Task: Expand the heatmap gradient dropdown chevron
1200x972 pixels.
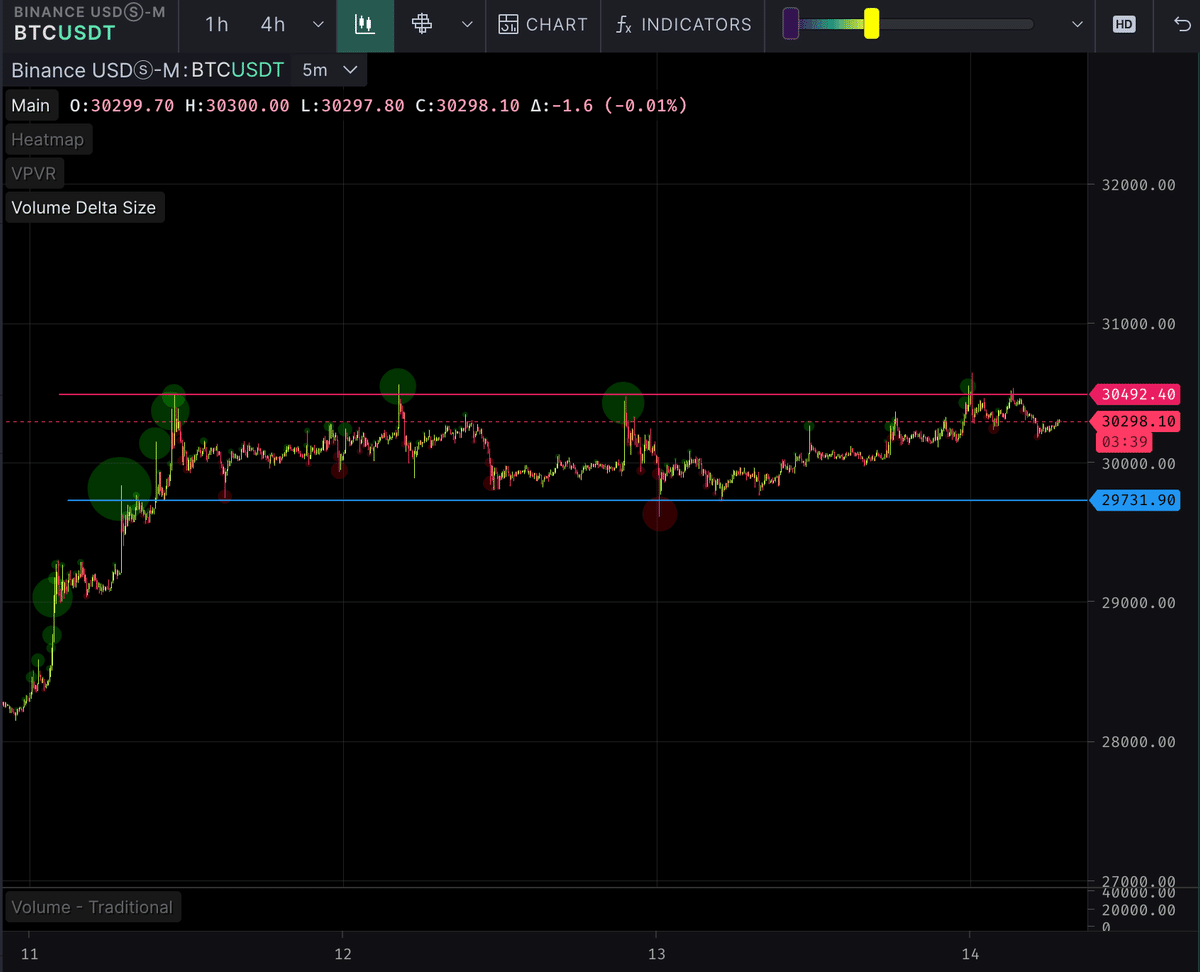Action: (1077, 25)
